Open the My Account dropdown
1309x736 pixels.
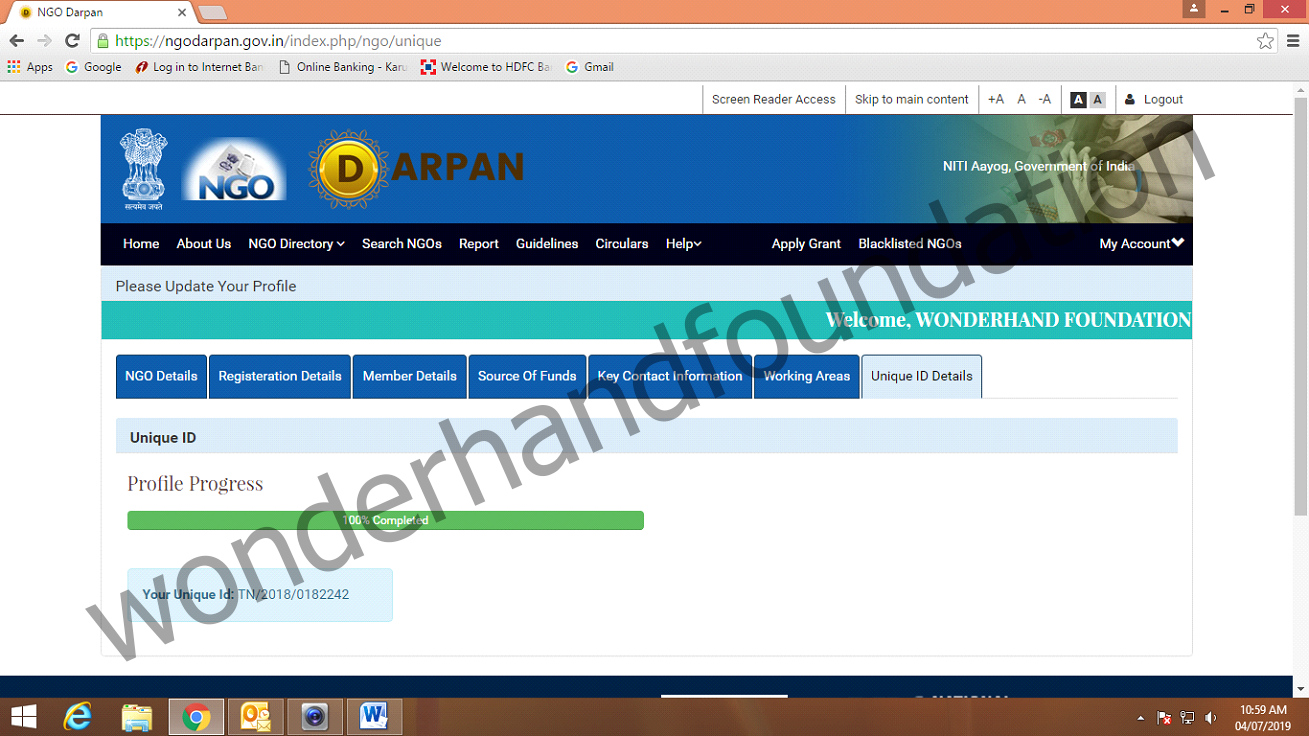pos(1141,244)
